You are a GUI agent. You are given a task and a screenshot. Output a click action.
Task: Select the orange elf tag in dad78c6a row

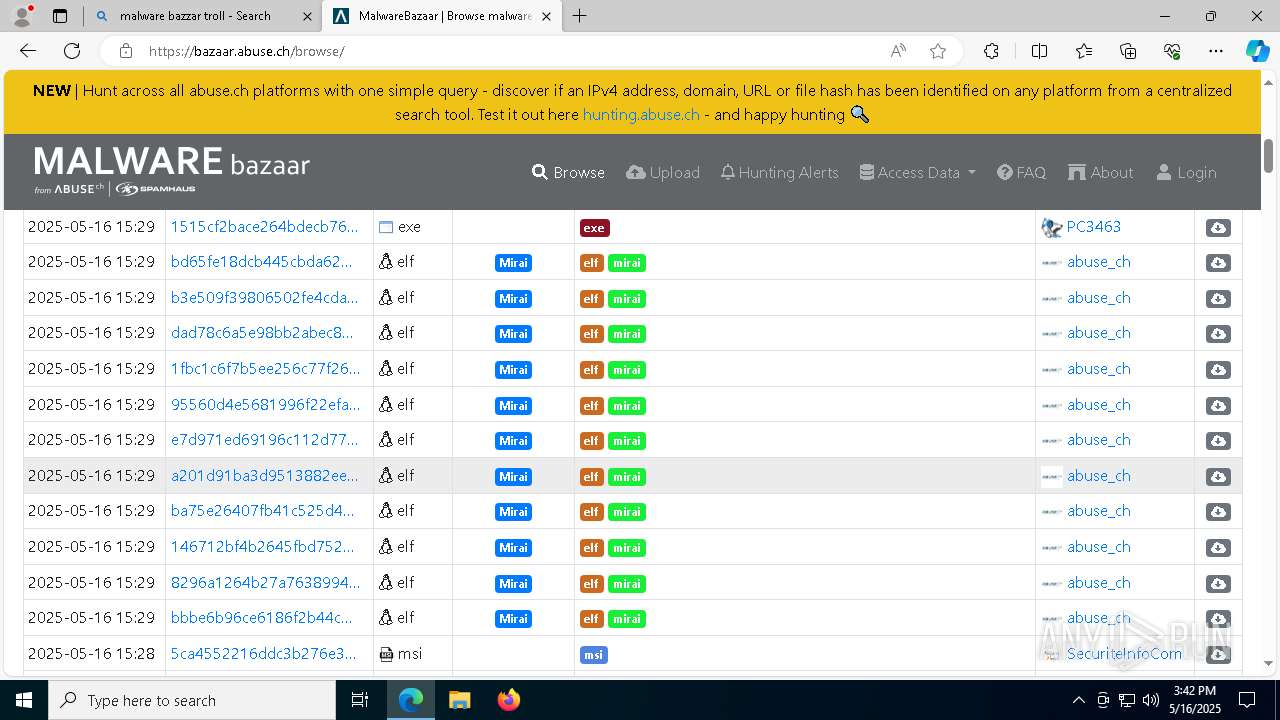click(591, 334)
